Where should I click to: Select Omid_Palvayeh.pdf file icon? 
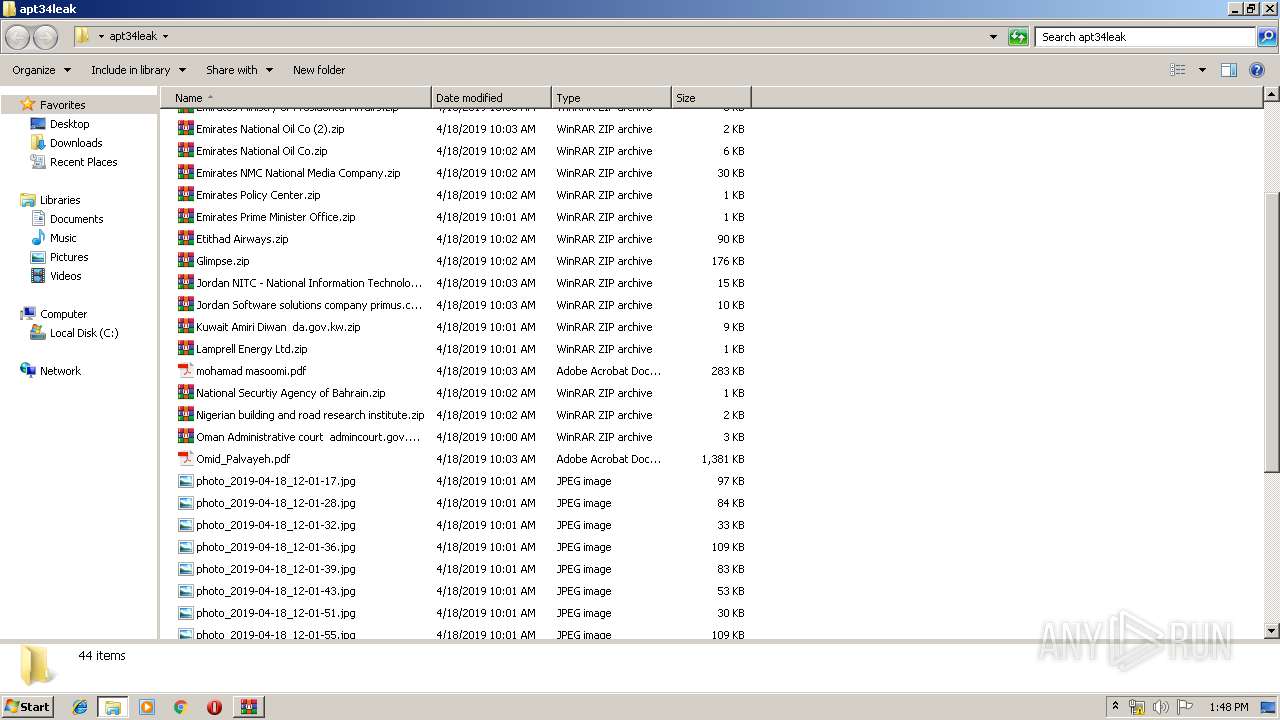pyautogui.click(x=186, y=459)
